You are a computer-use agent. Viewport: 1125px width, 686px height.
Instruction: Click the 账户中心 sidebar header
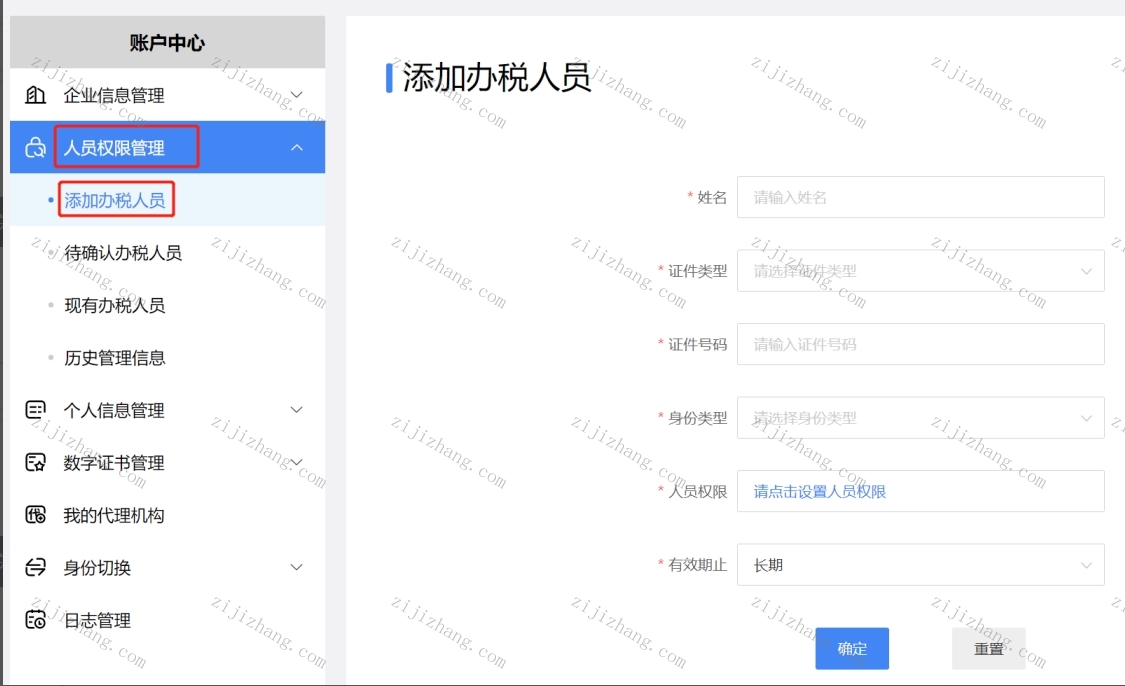point(167,42)
